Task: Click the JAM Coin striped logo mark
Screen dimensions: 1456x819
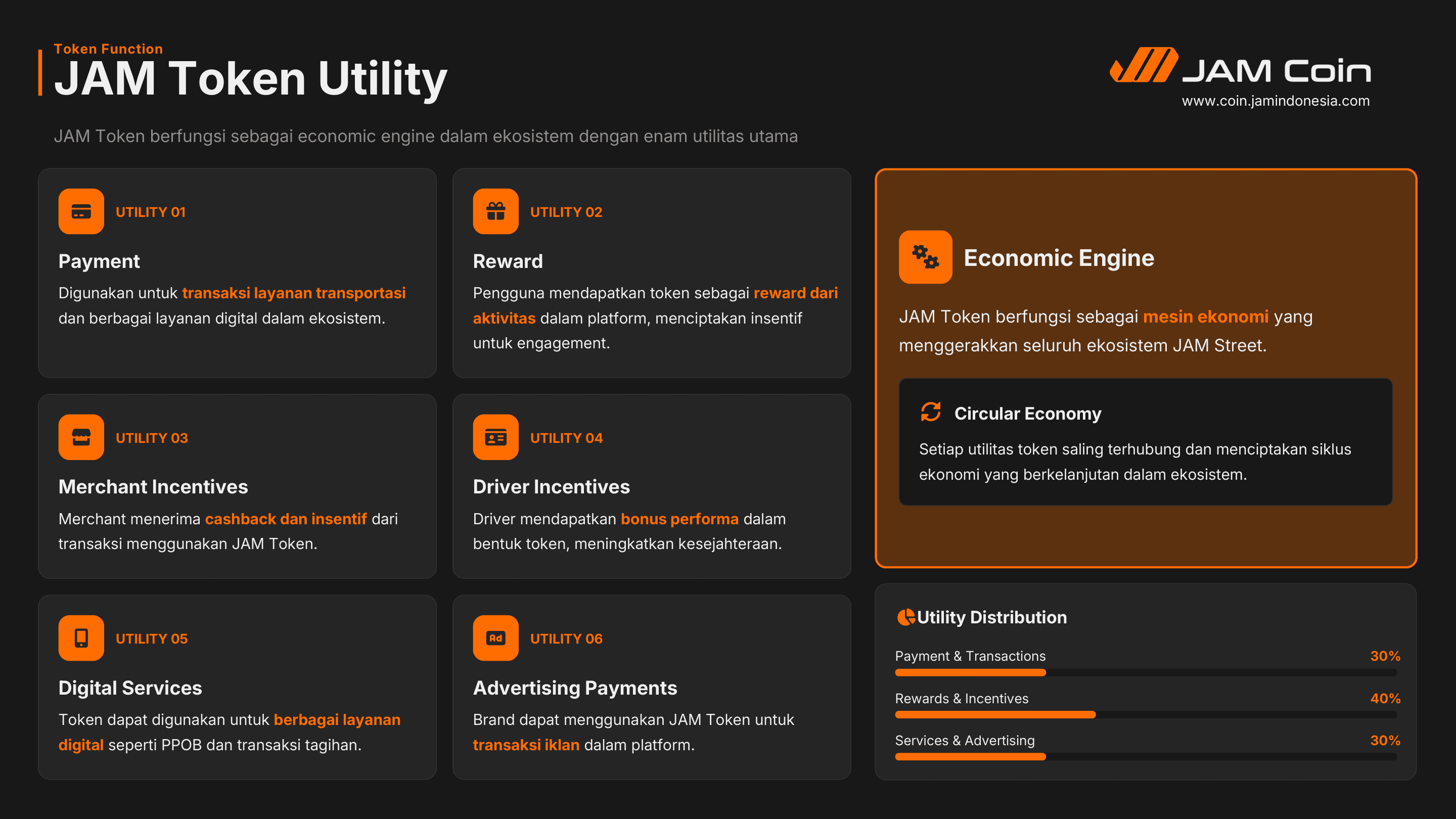Action: 1144,65
